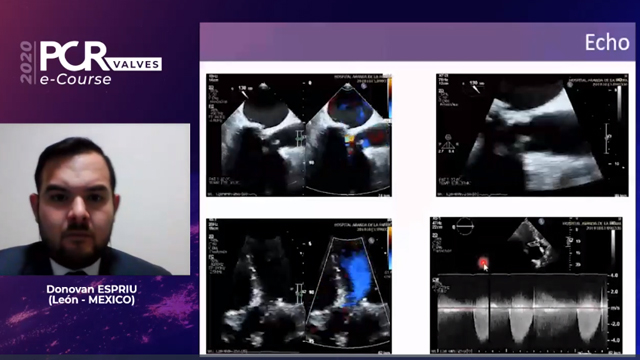Screen dimensions: 640x360
Task: Click the Echo slide title
Action: [x=607, y=42]
